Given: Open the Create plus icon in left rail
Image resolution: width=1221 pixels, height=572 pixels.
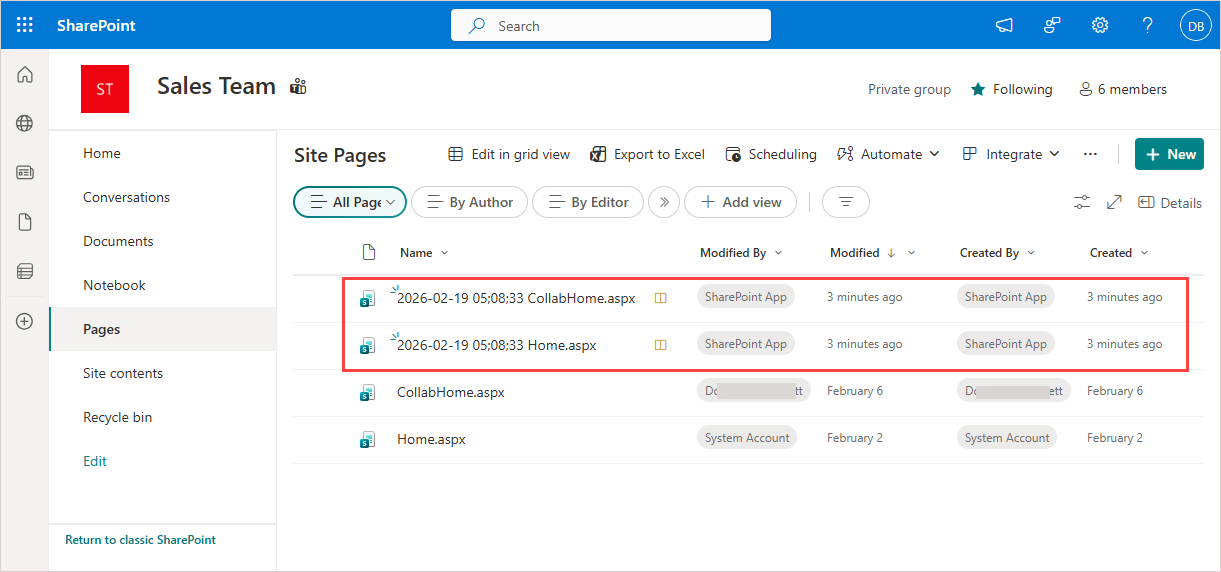Looking at the screenshot, I should coord(25,321).
